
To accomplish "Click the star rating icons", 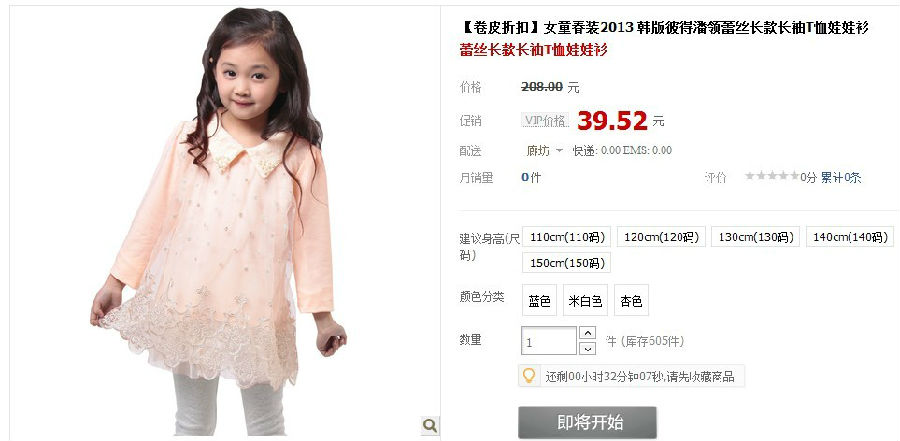I will pyautogui.click(x=772, y=176).
